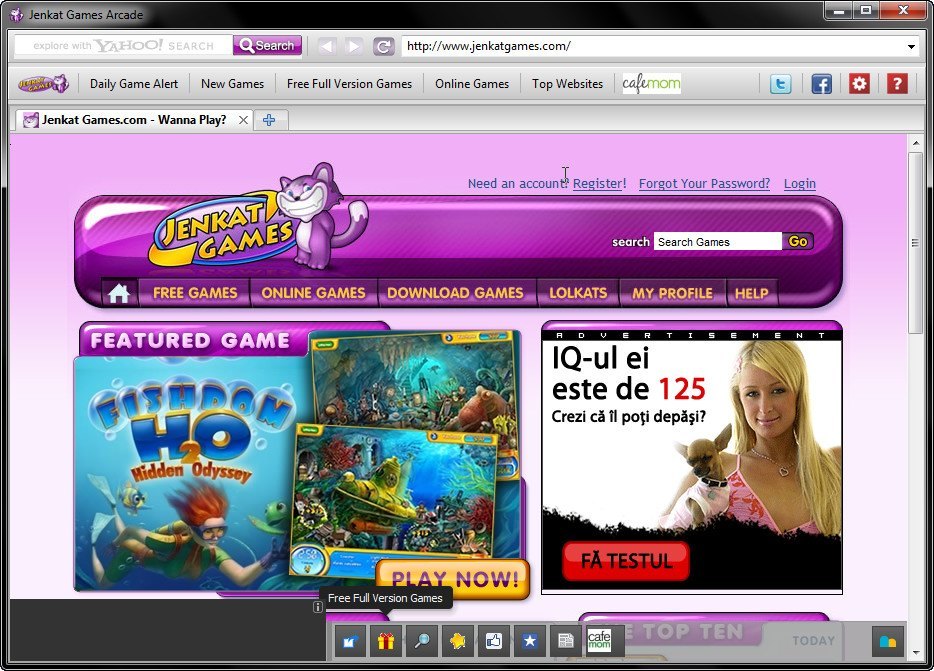
Task: Open the Free Full Version Games menu
Action: [349, 84]
